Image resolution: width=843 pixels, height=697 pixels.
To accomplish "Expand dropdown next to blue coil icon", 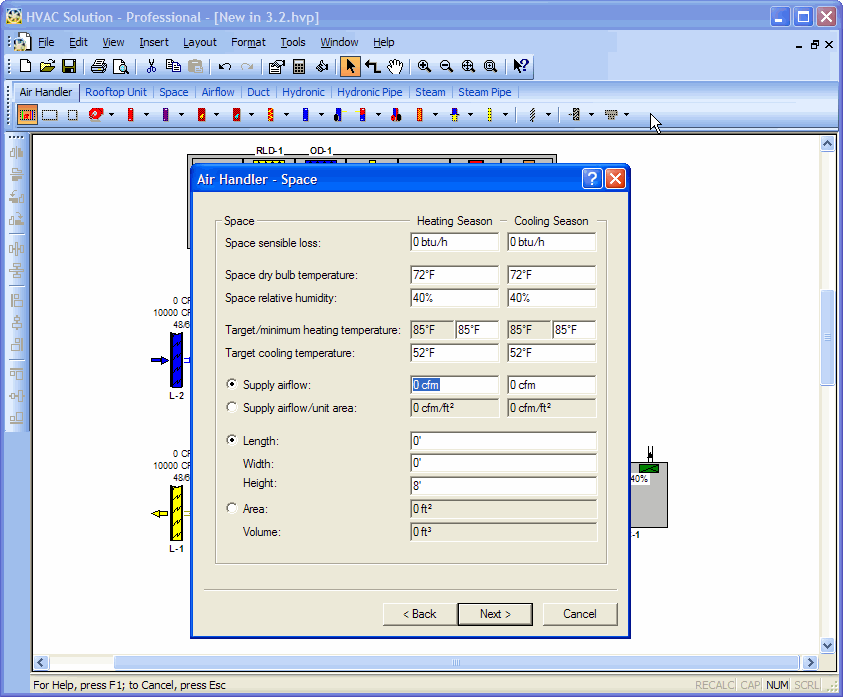I will pos(322,115).
